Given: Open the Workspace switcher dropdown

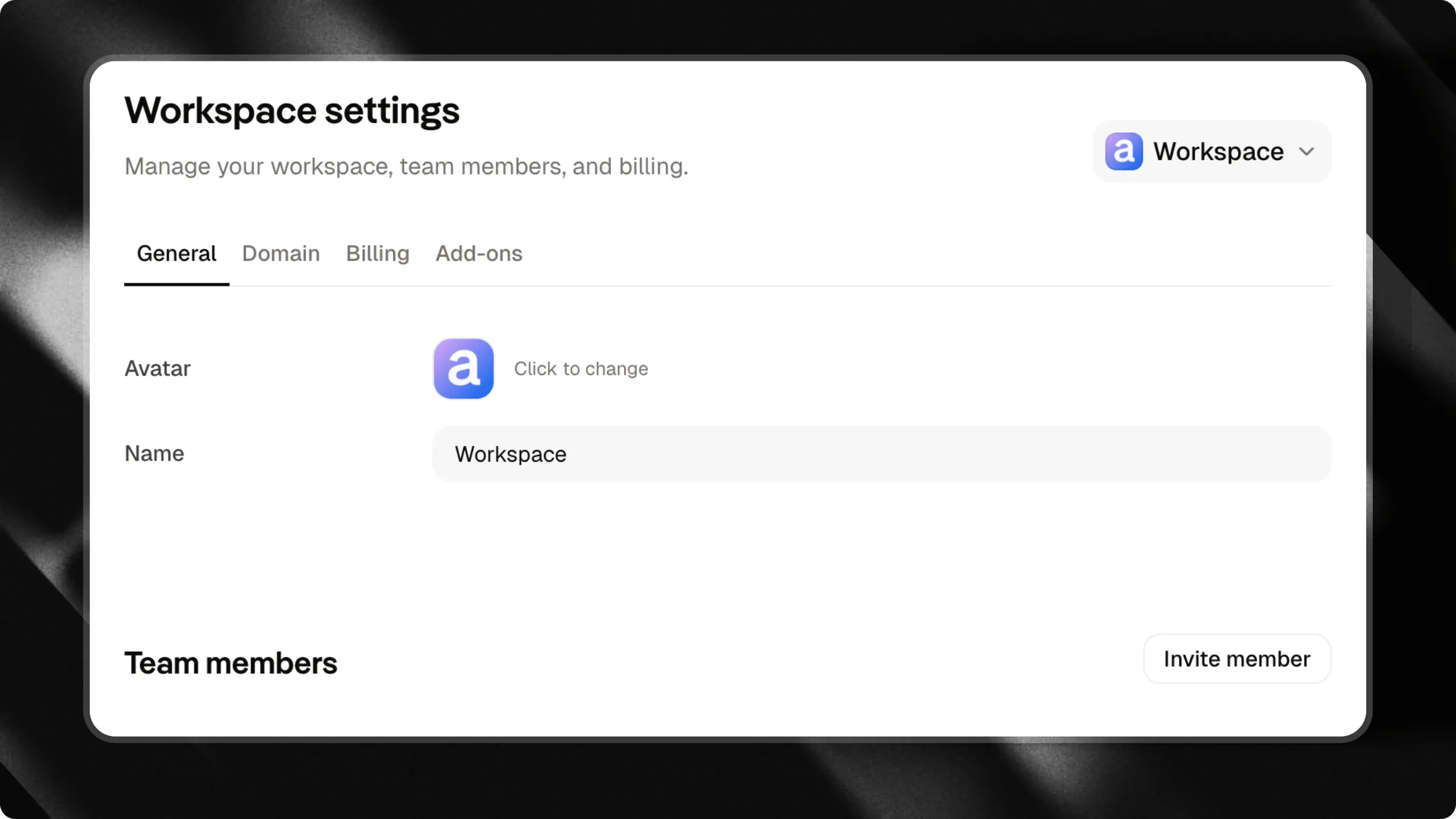Looking at the screenshot, I should (x=1212, y=152).
